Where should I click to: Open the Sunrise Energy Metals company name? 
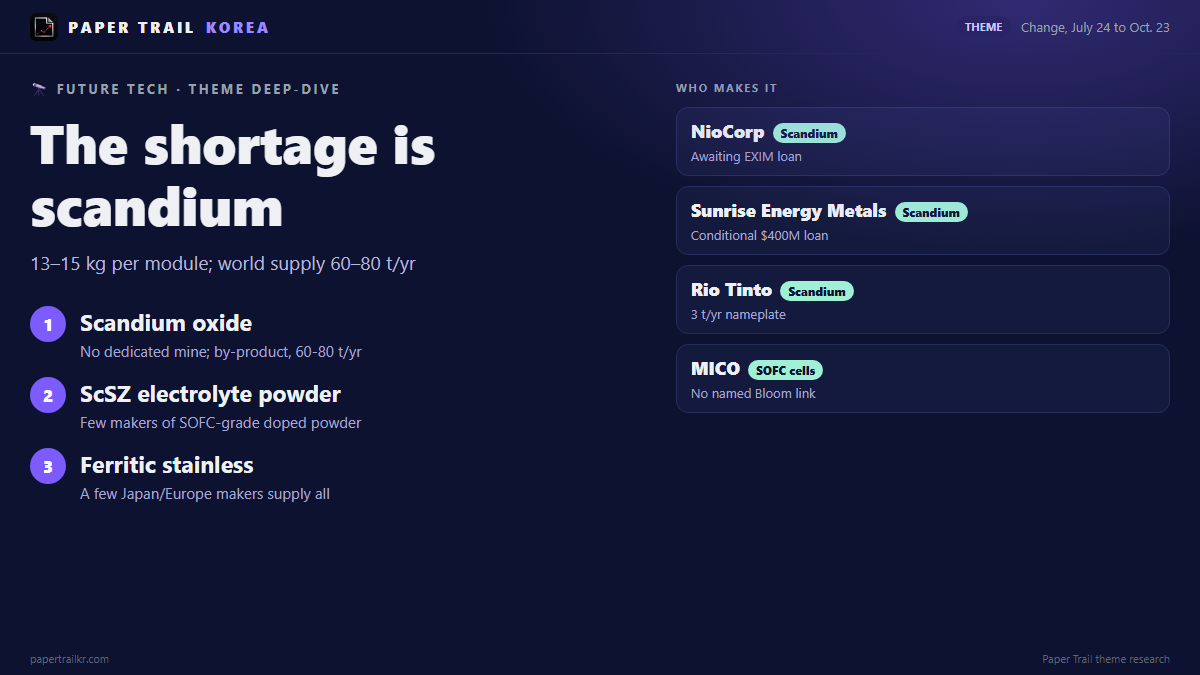(789, 211)
